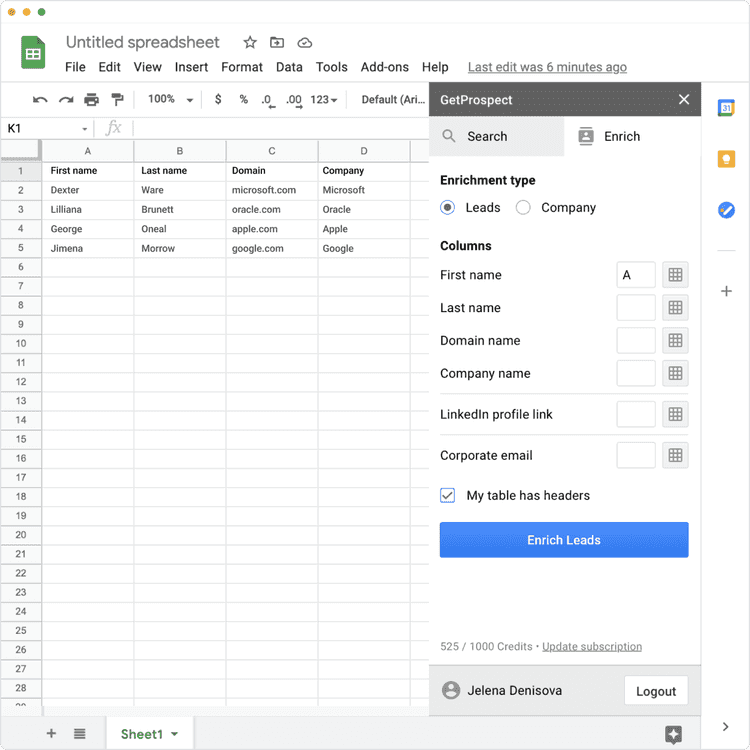Open the Insert menu
Screen dimensions: 750x750
tap(191, 67)
